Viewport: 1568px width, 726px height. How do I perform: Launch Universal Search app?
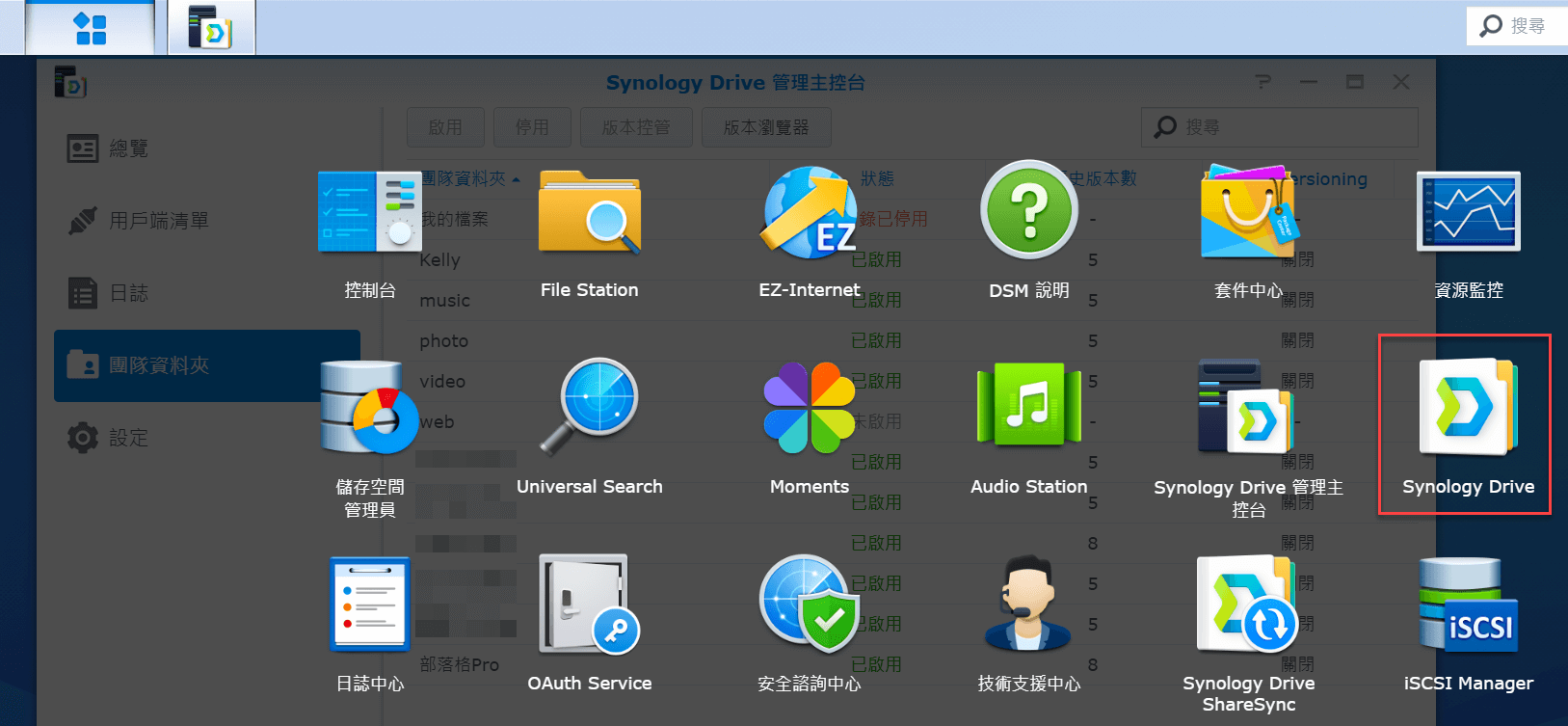pos(590,427)
